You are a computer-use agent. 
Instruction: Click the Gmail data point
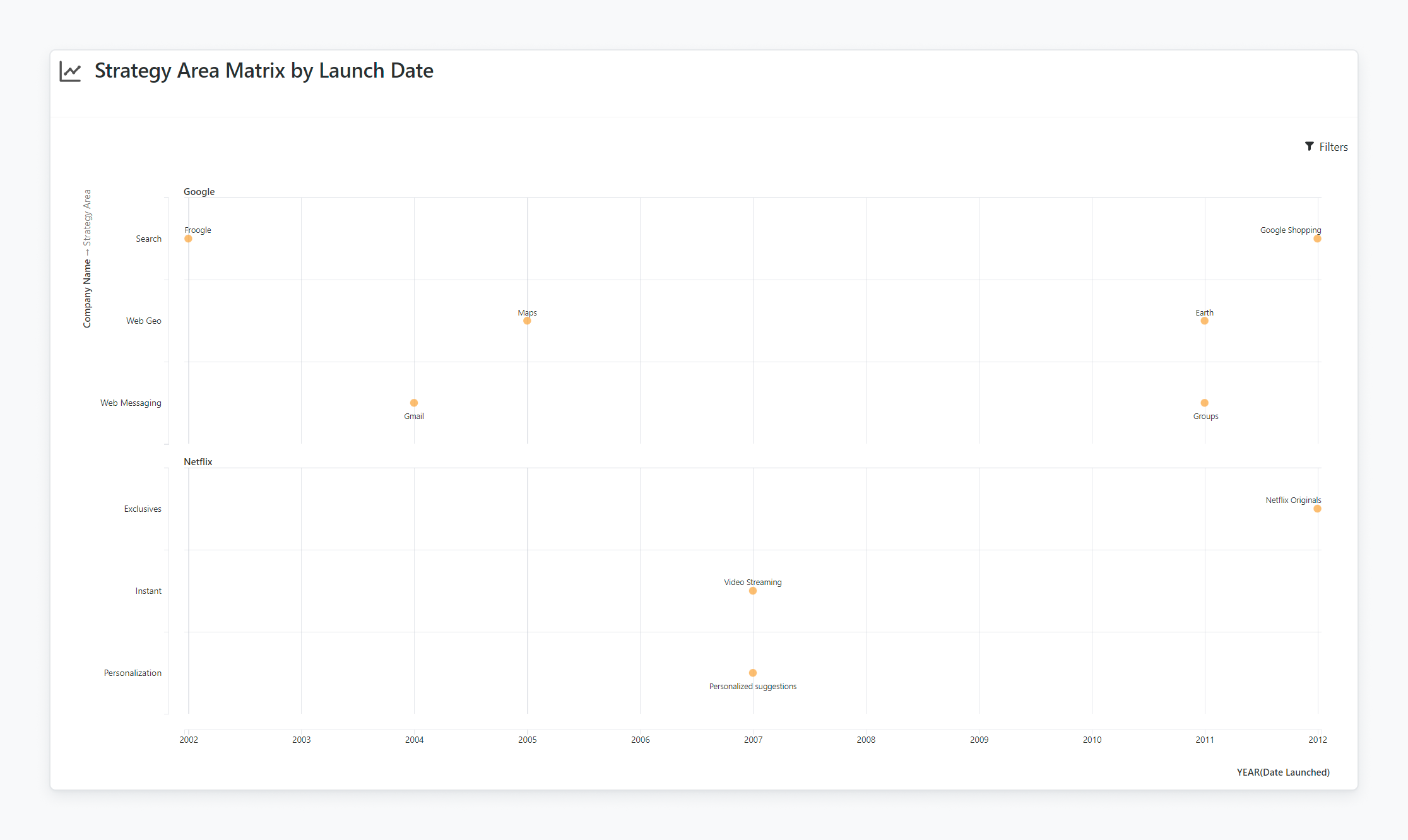click(414, 403)
